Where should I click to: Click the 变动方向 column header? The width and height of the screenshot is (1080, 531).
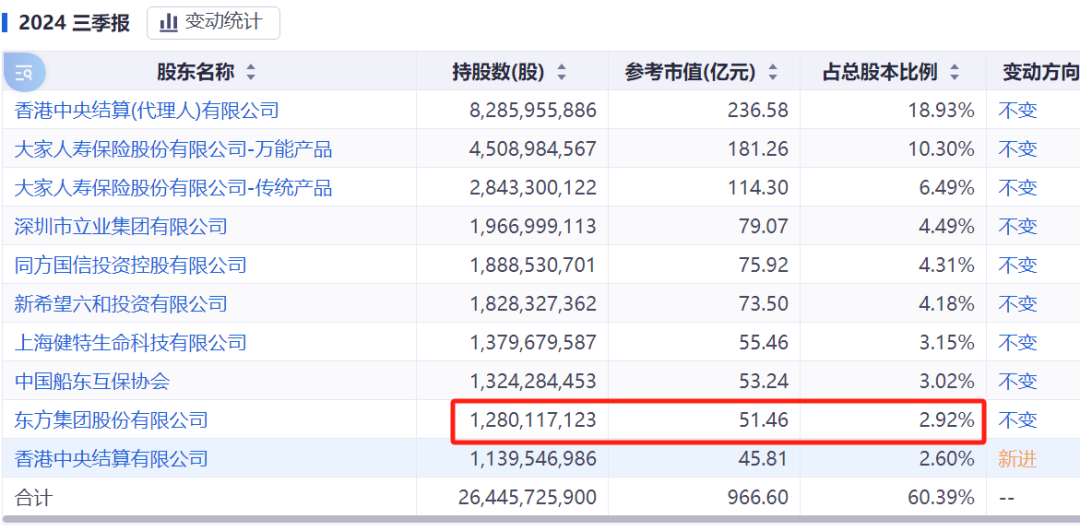[x=1040, y=72]
